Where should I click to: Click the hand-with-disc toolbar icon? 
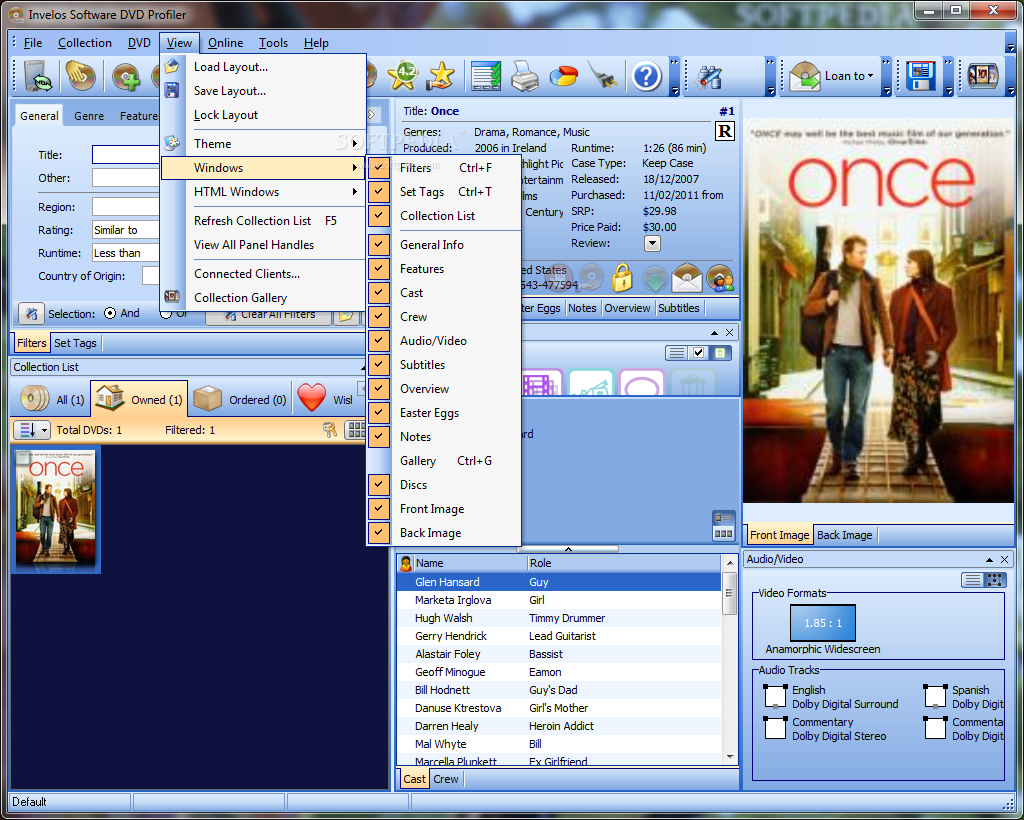point(80,77)
